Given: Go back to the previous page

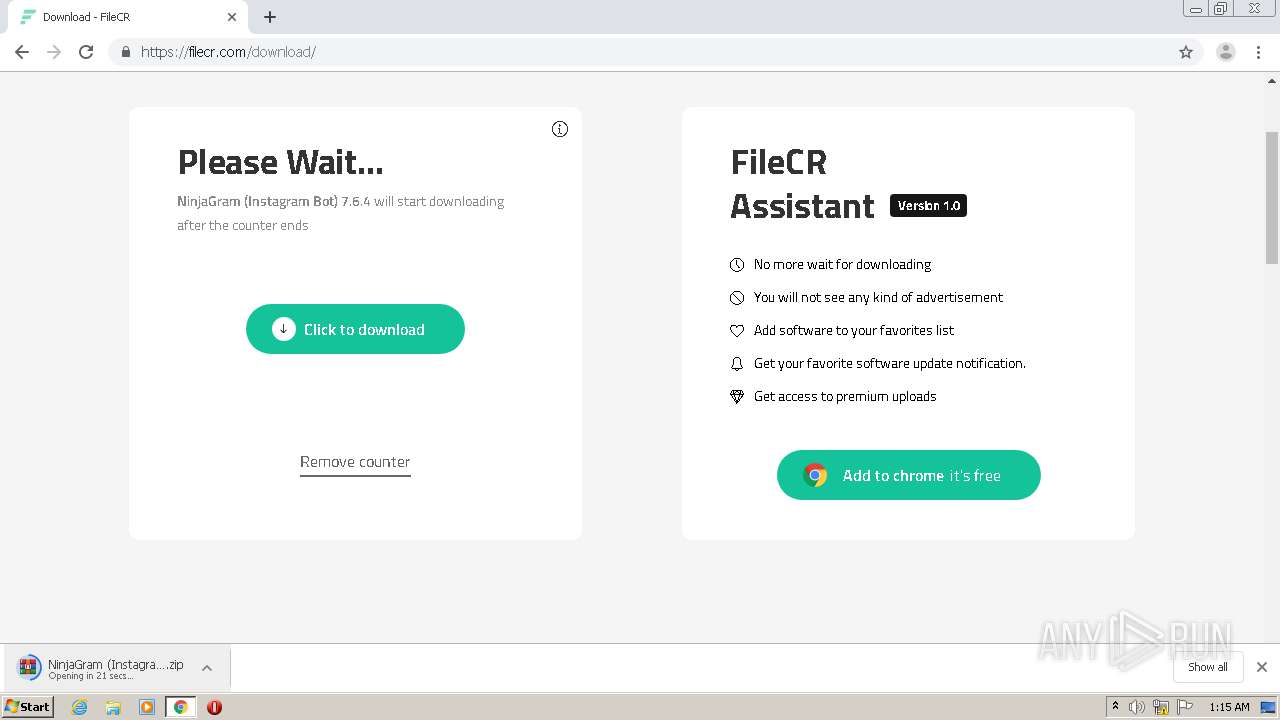Looking at the screenshot, I should pos(22,52).
